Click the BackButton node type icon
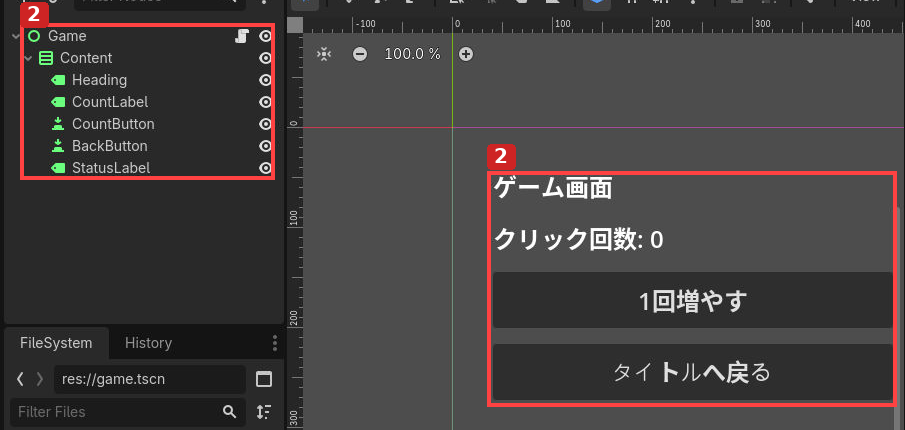The width and height of the screenshot is (905, 430). point(58,146)
